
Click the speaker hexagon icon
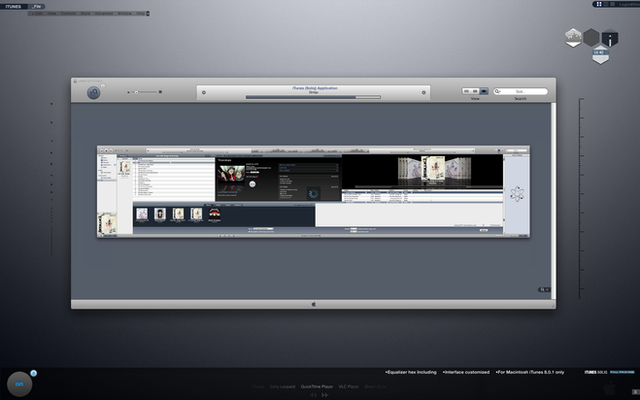[600, 54]
